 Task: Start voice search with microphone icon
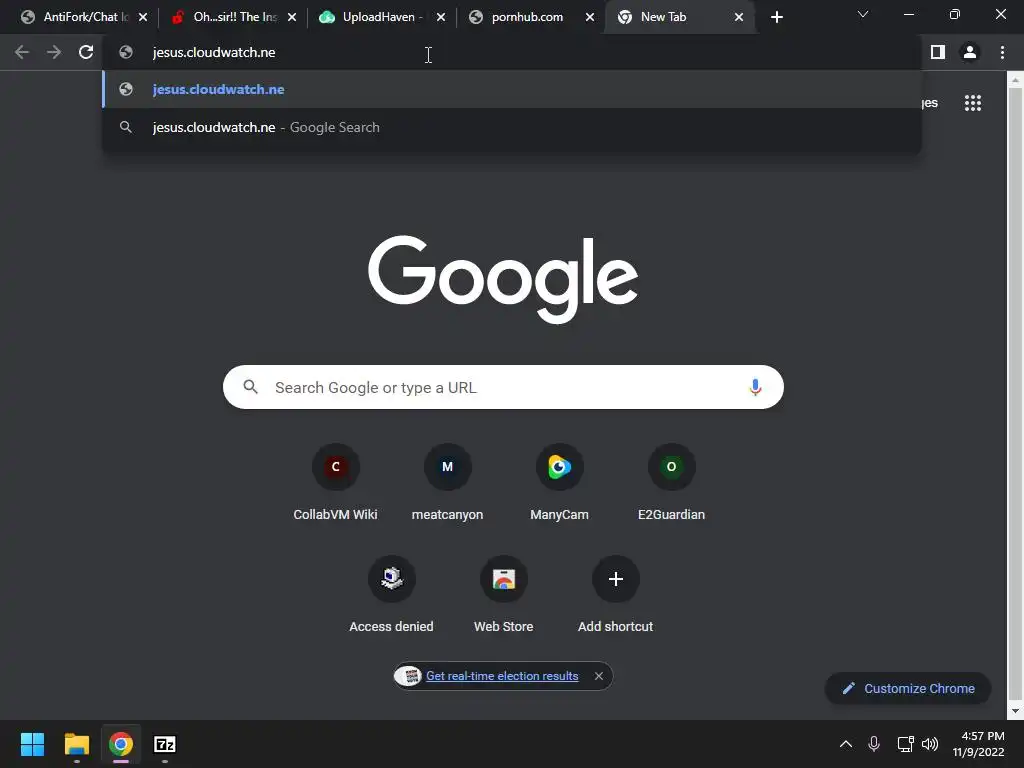[x=755, y=387]
